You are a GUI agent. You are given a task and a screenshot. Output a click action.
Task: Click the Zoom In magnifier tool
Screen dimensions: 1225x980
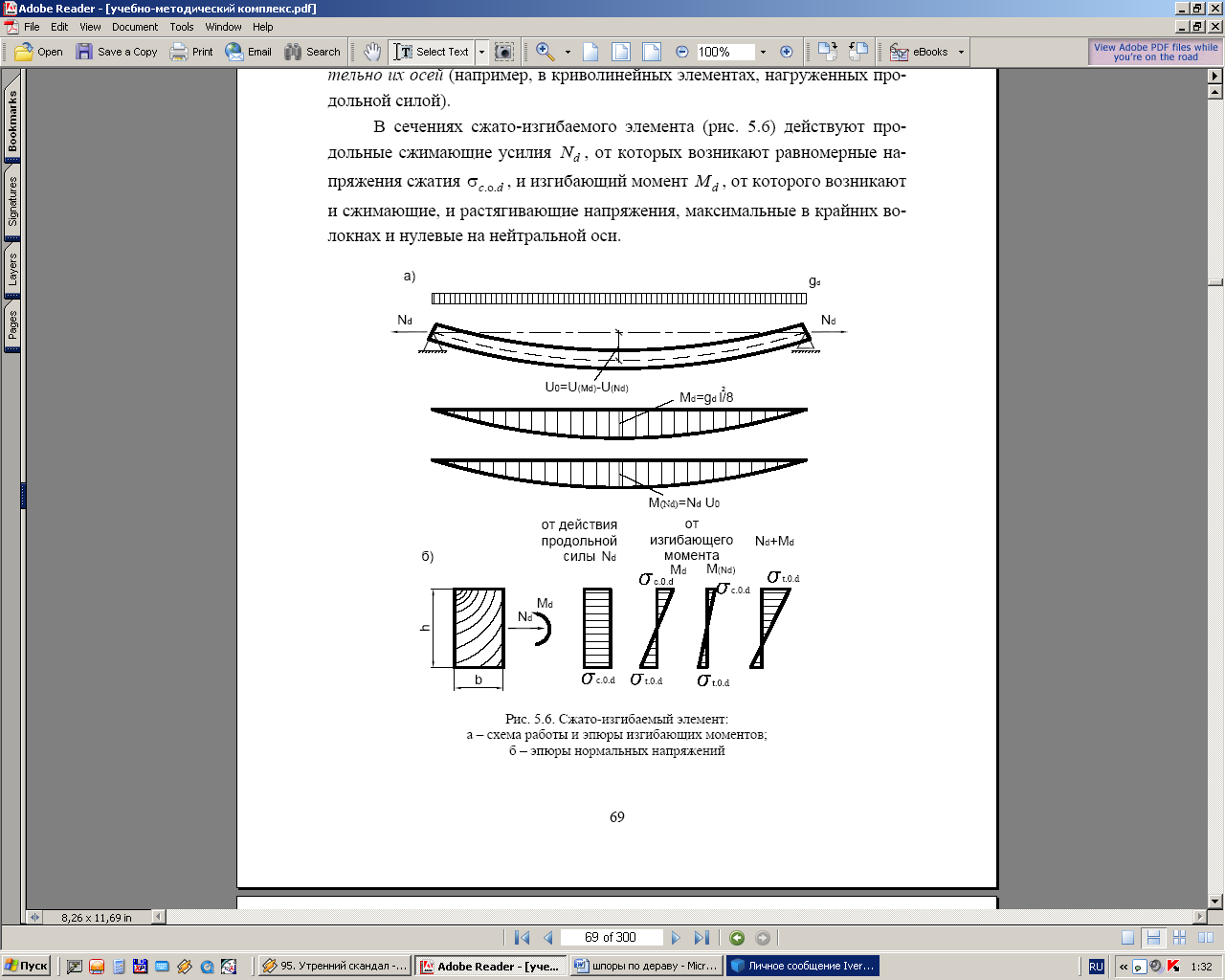coord(545,52)
